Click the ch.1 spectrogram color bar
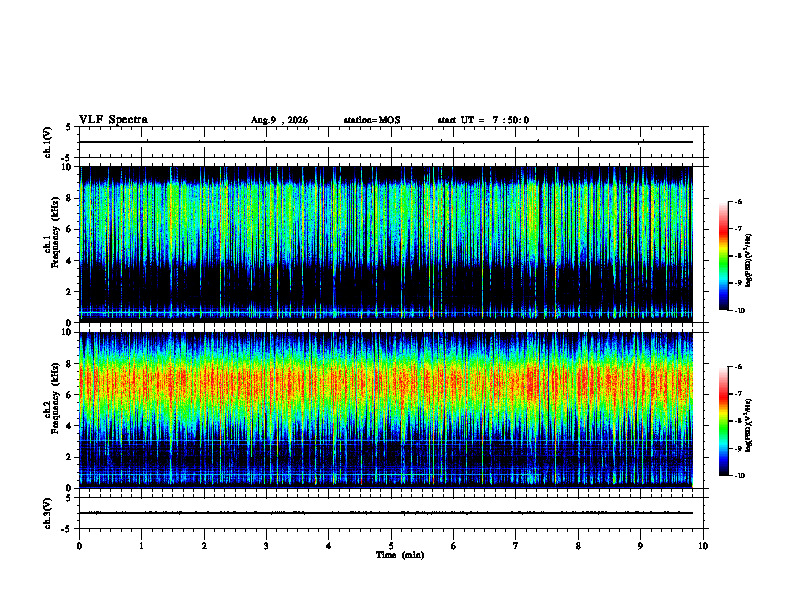The image size is (792, 612). 723,256
